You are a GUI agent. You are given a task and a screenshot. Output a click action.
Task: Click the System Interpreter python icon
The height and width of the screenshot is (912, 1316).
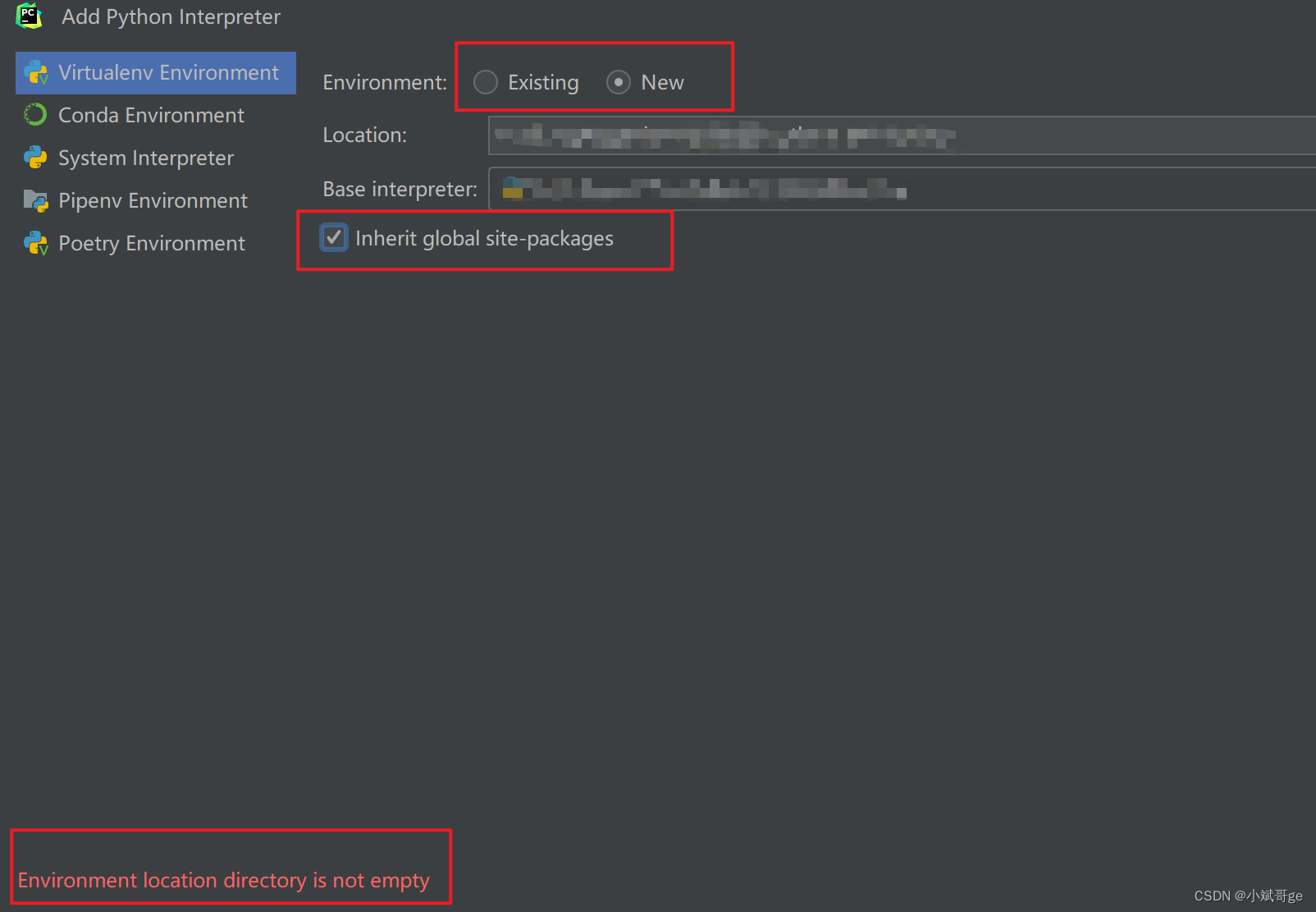coord(35,158)
